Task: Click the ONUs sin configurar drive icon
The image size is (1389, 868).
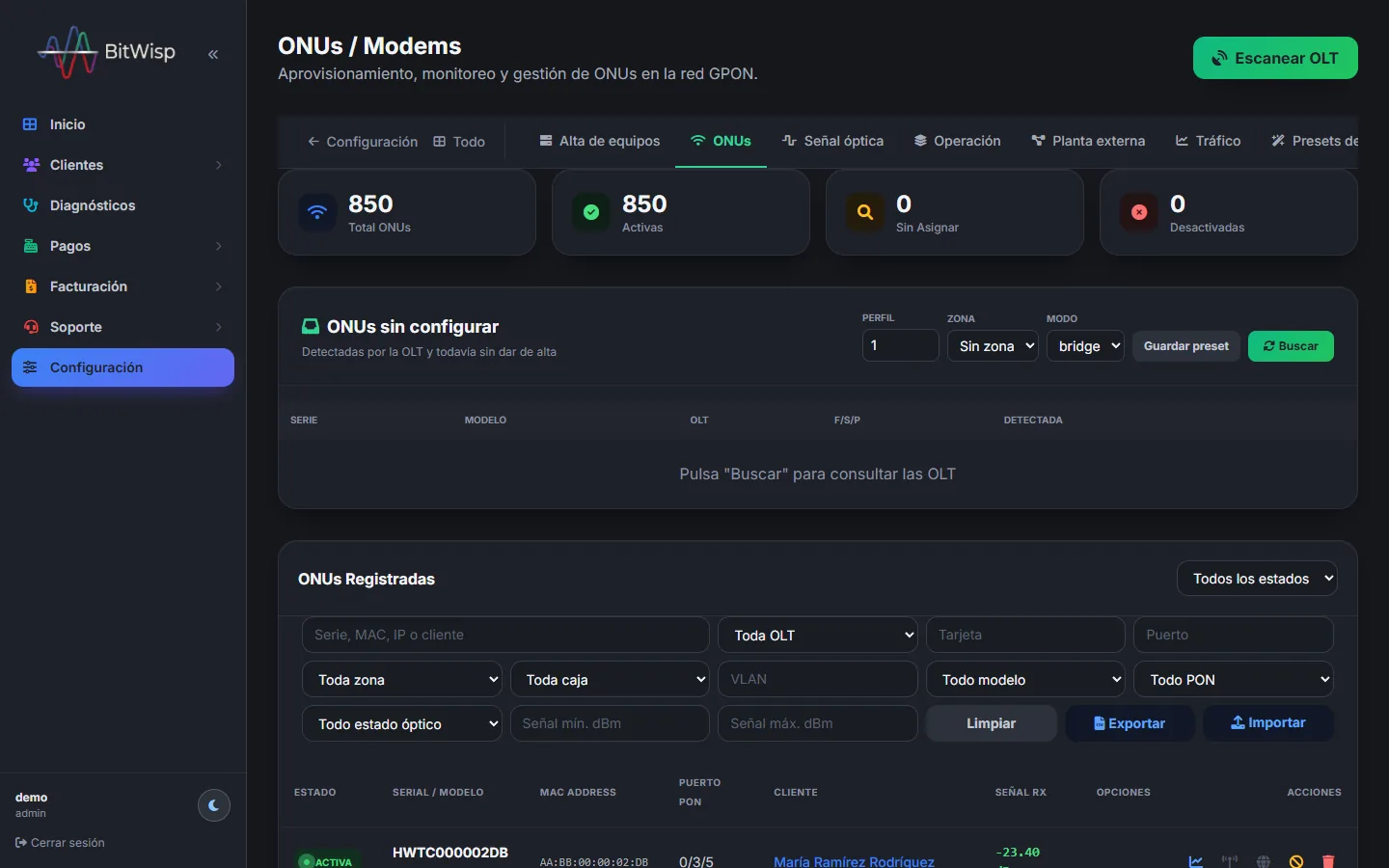Action: tap(311, 326)
